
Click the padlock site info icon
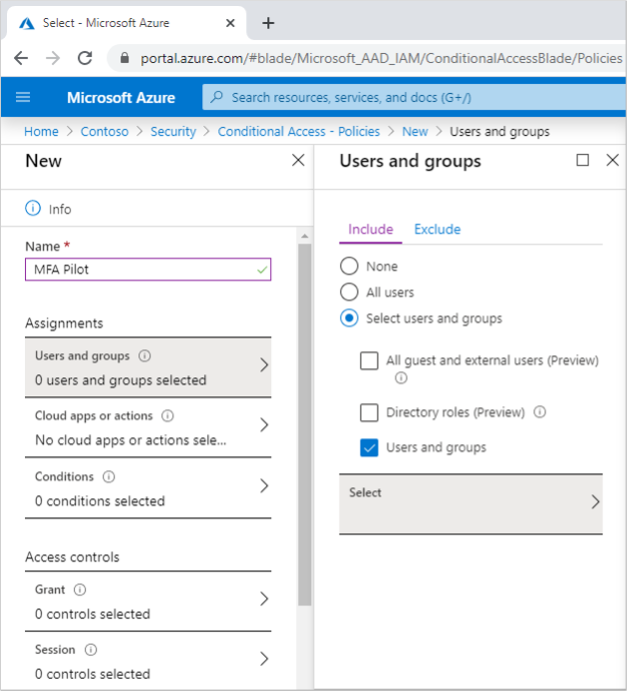[x=125, y=58]
